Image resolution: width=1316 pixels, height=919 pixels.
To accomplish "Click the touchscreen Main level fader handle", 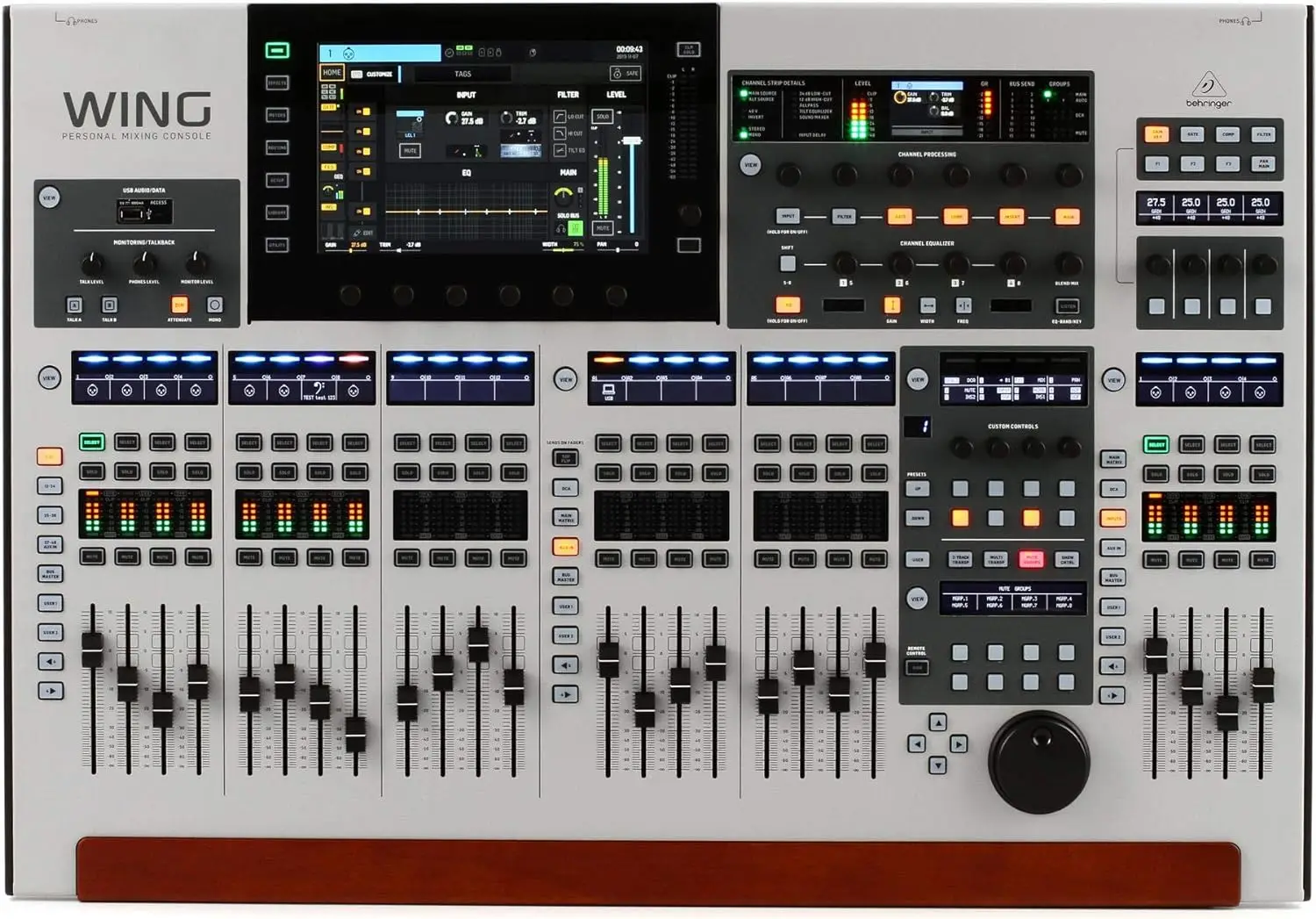I will [x=631, y=140].
